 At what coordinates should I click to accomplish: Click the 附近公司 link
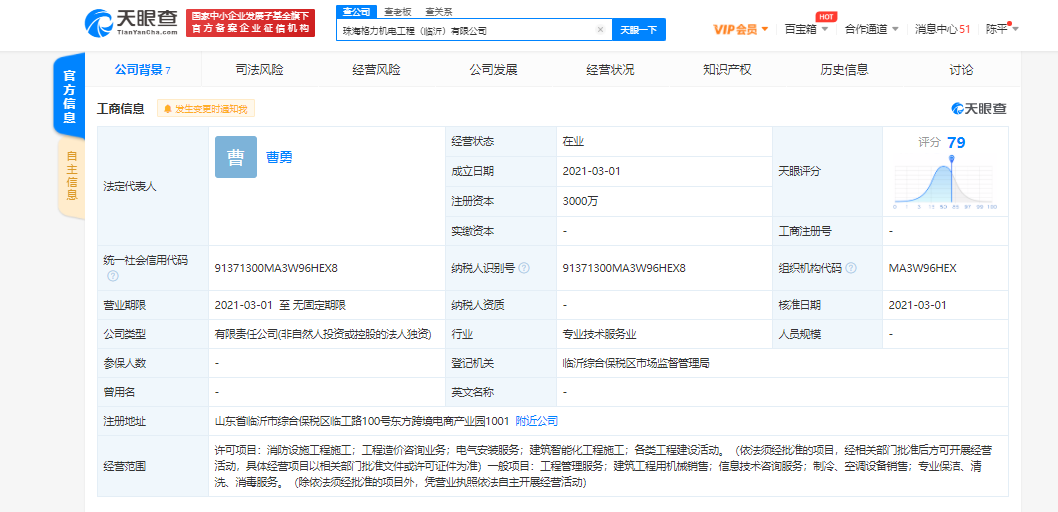point(537,421)
